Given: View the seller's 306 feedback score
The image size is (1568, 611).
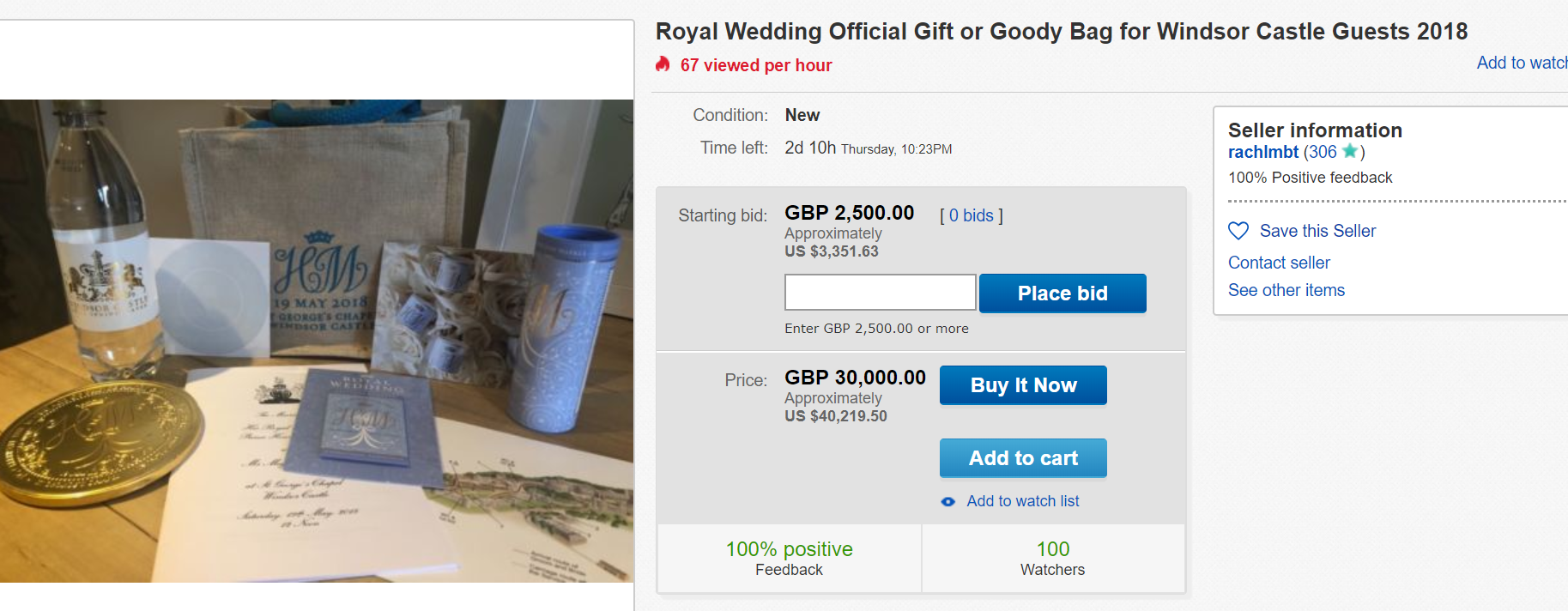Looking at the screenshot, I should (x=1323, y=152).
